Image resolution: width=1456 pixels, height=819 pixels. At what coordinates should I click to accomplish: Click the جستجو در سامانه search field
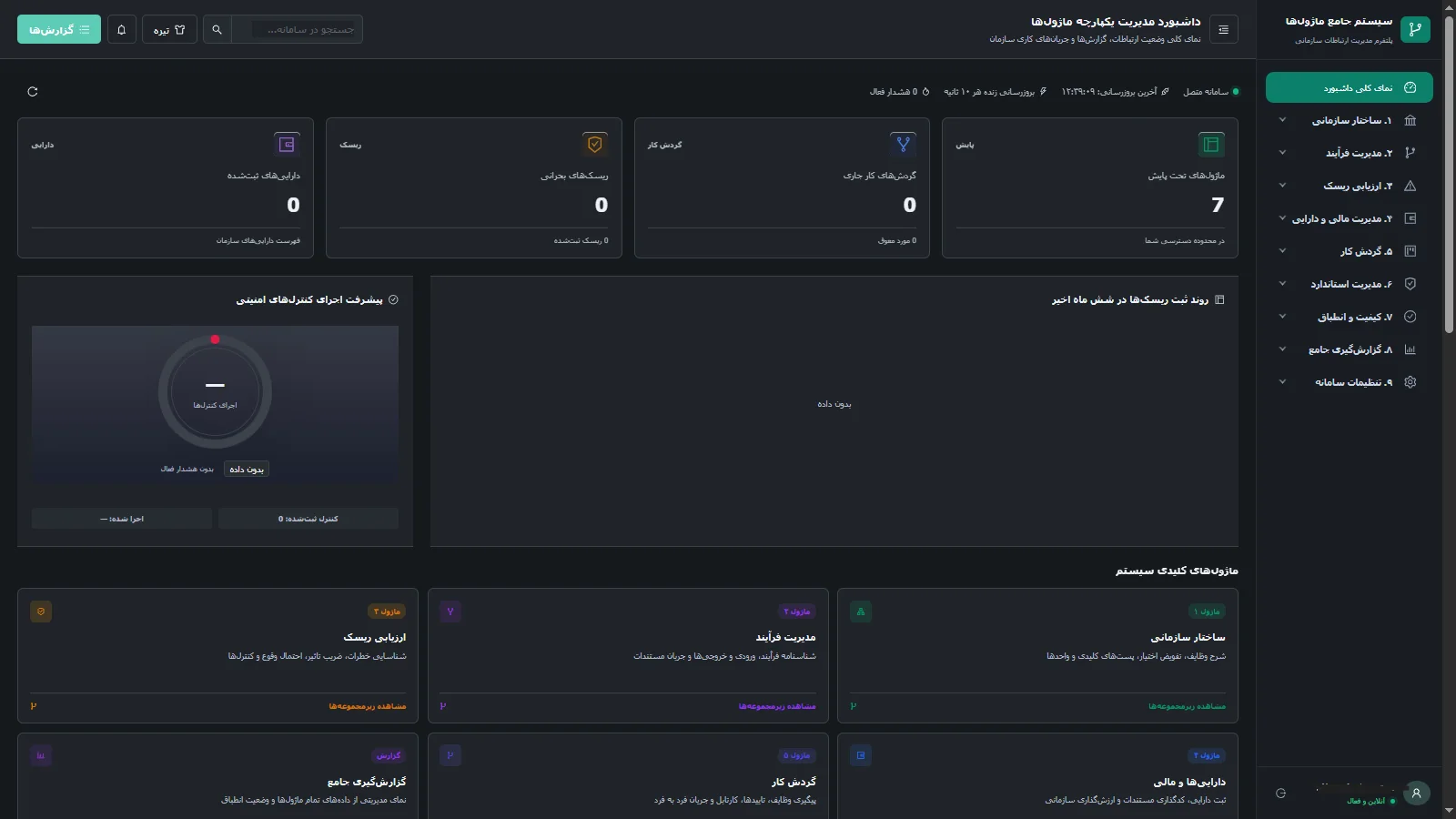point(297,30)
